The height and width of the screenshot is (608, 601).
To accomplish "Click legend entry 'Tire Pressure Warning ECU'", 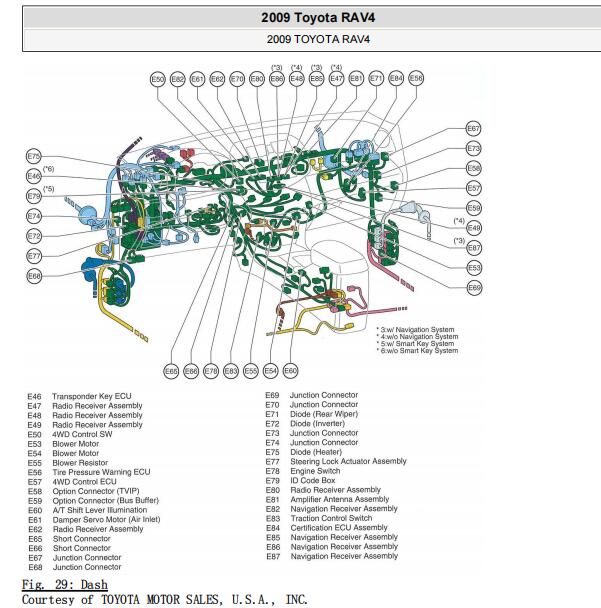I will click(101, 472).
